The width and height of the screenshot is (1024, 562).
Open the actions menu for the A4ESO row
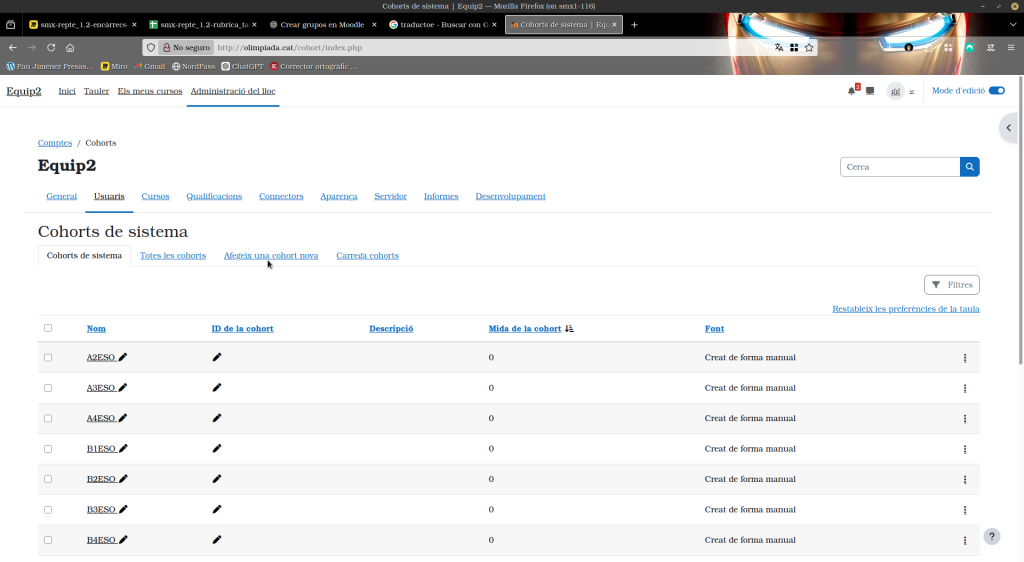[x=964, y=419]
